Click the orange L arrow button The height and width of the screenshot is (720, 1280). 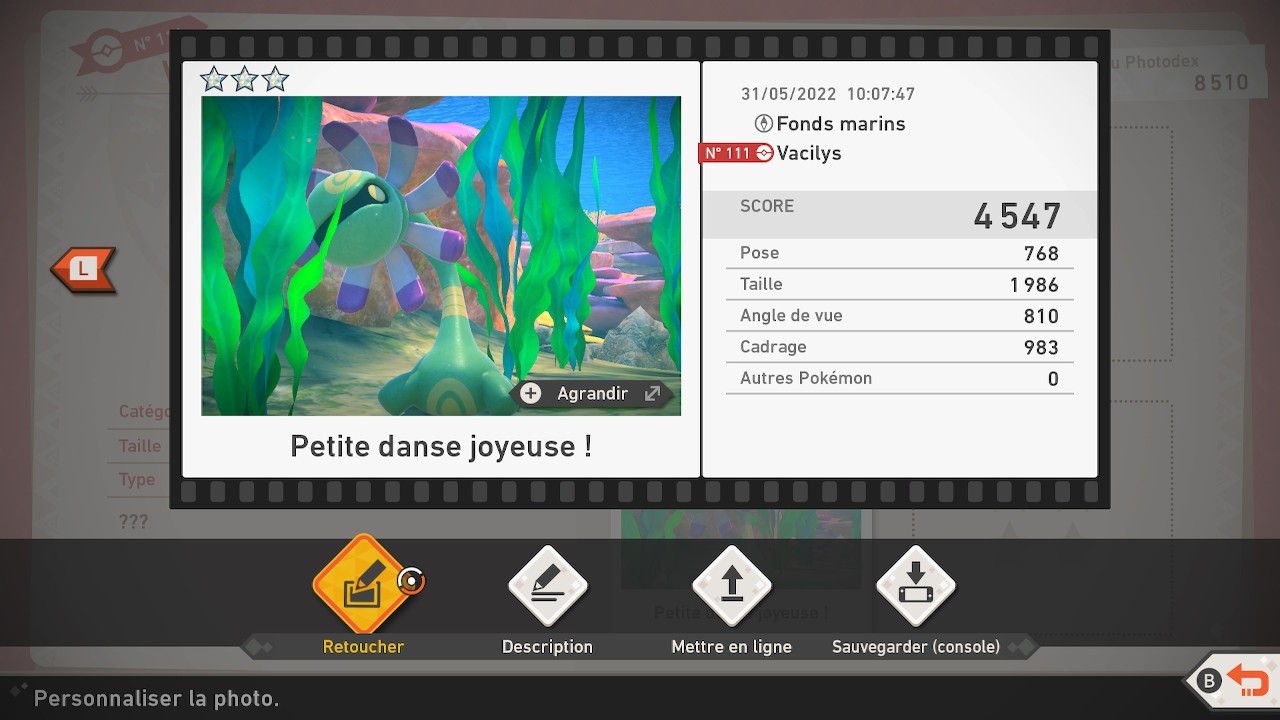[84, 269]
